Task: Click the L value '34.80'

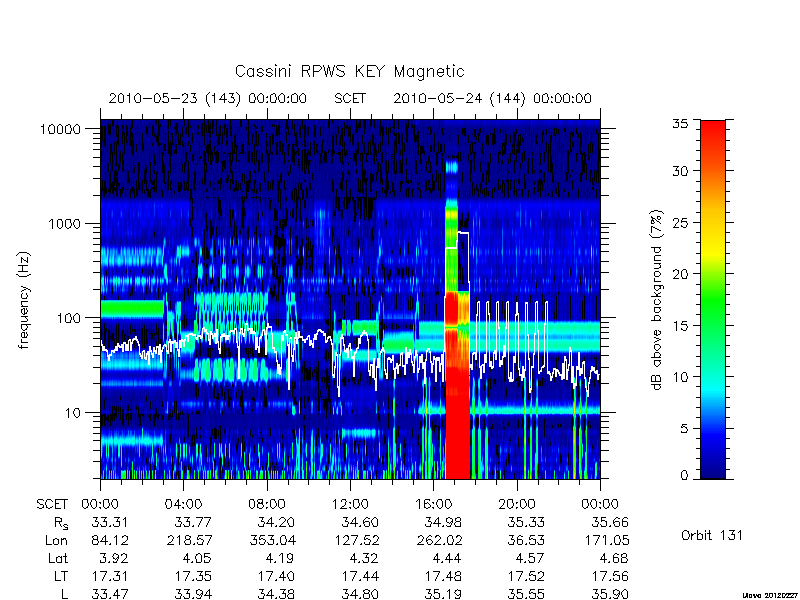Action: [x=360, y=594]
